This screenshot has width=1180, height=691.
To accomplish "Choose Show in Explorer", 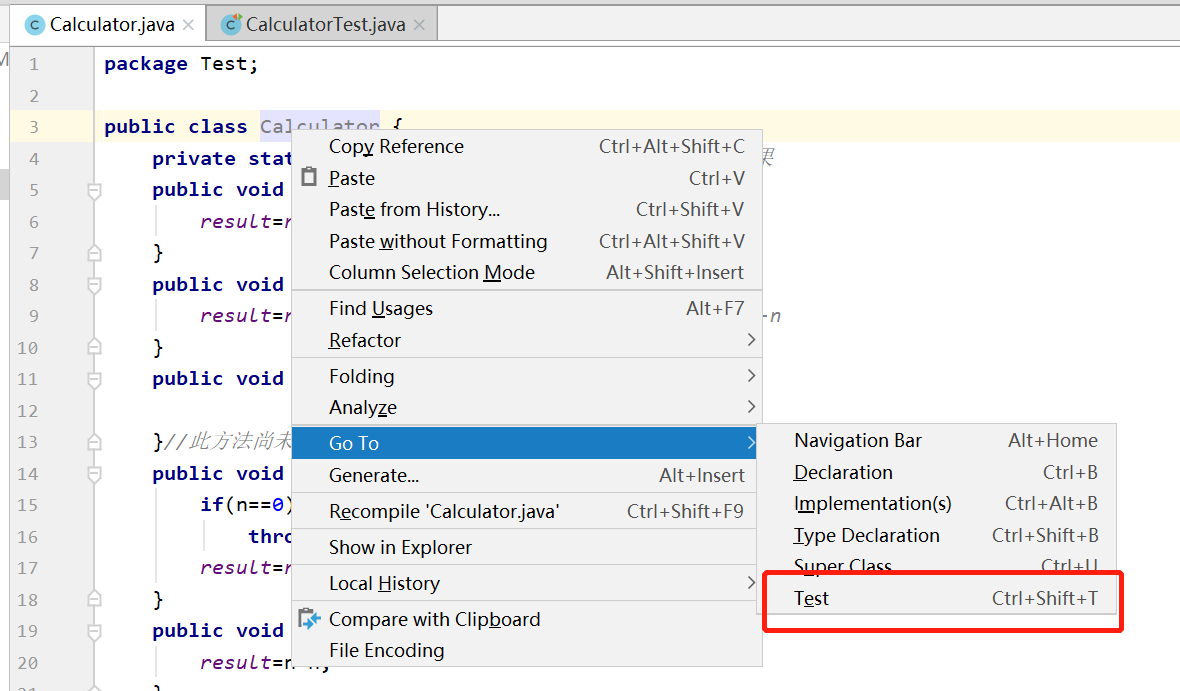I will click(525, 547).
